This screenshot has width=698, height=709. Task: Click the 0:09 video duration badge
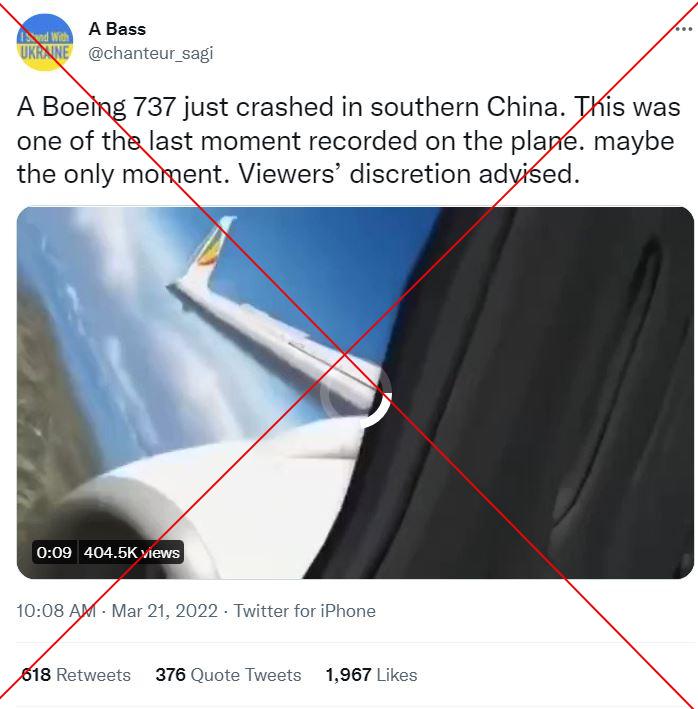tap(54, 552)
